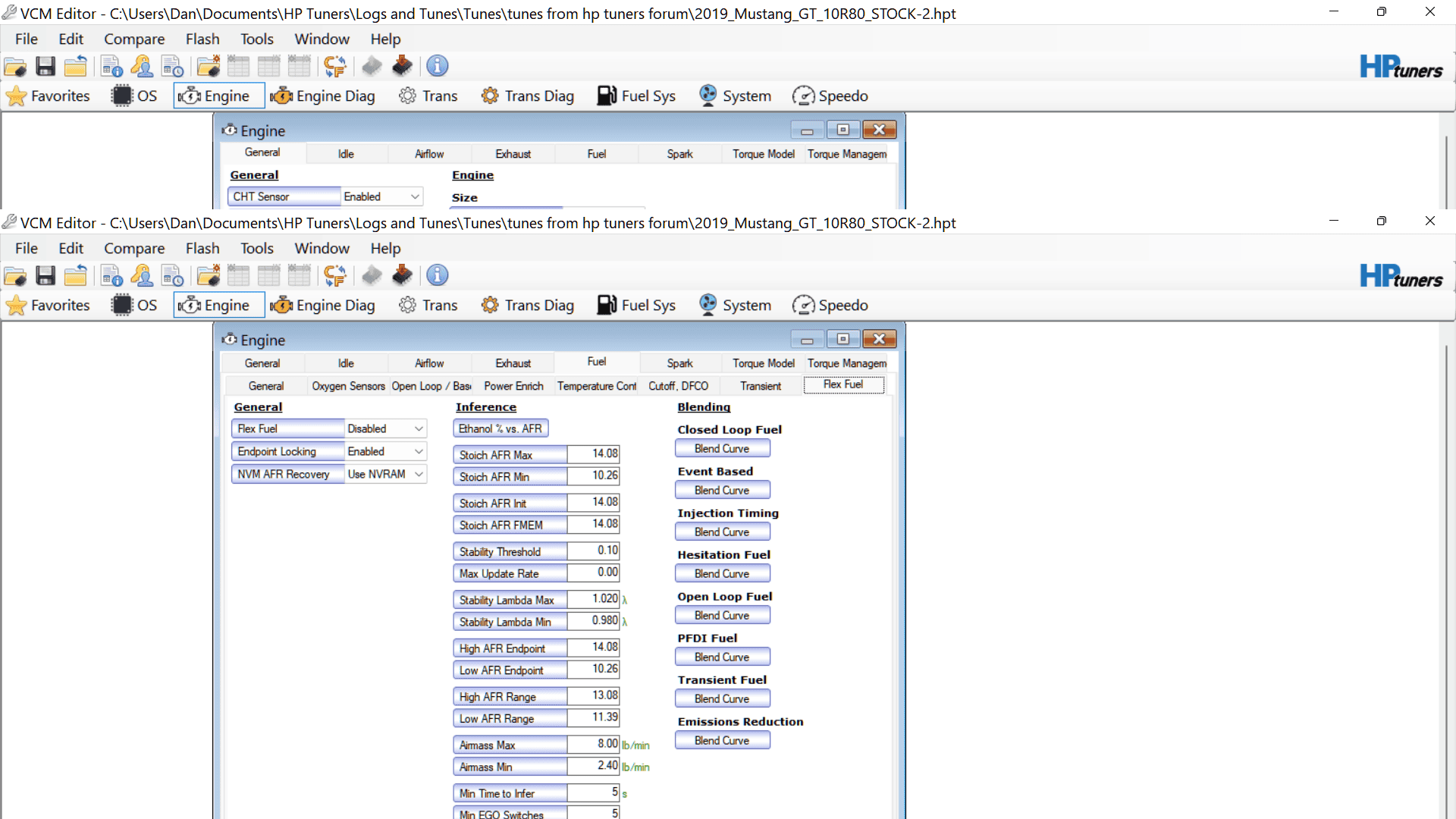Screen dimensions: 1456x819
Task: Click the floppy disk save icon in lower window
Action: [45, 276]
